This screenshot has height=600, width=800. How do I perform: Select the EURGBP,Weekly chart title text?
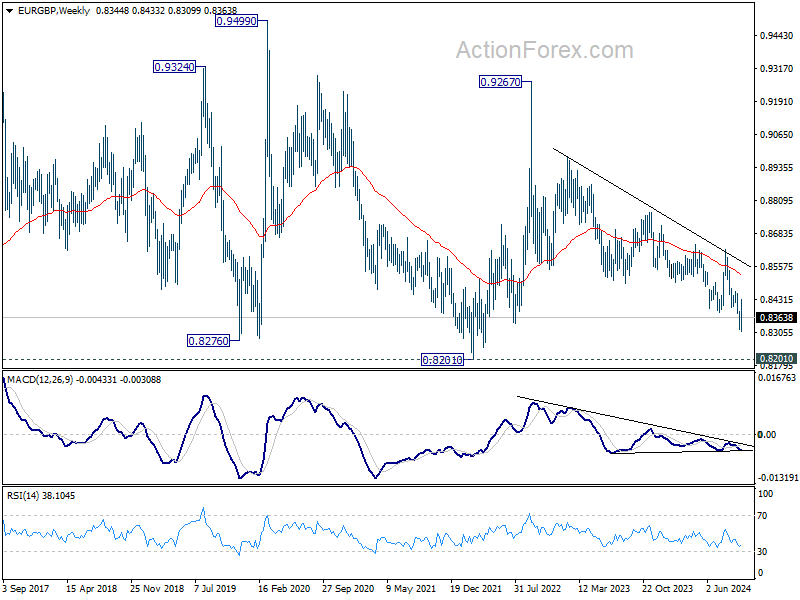click(54, 11)
